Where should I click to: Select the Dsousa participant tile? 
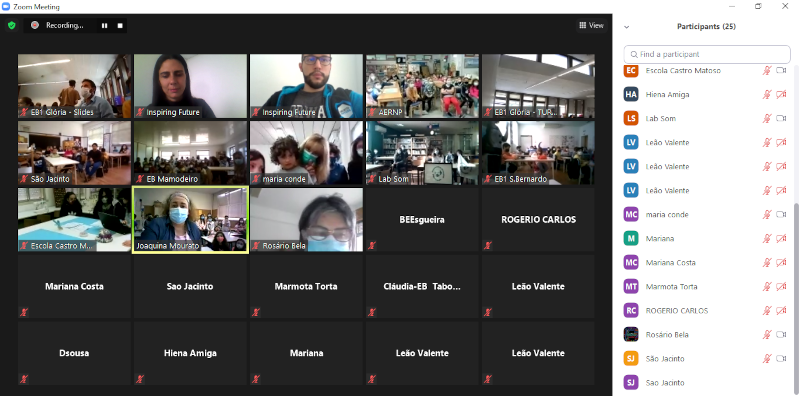tap(74, 353)
